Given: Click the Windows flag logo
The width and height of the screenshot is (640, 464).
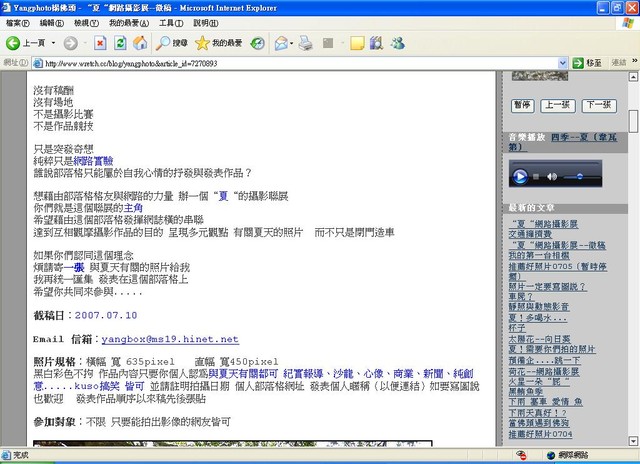Looking at the screenshot, I should pos(628,23).
